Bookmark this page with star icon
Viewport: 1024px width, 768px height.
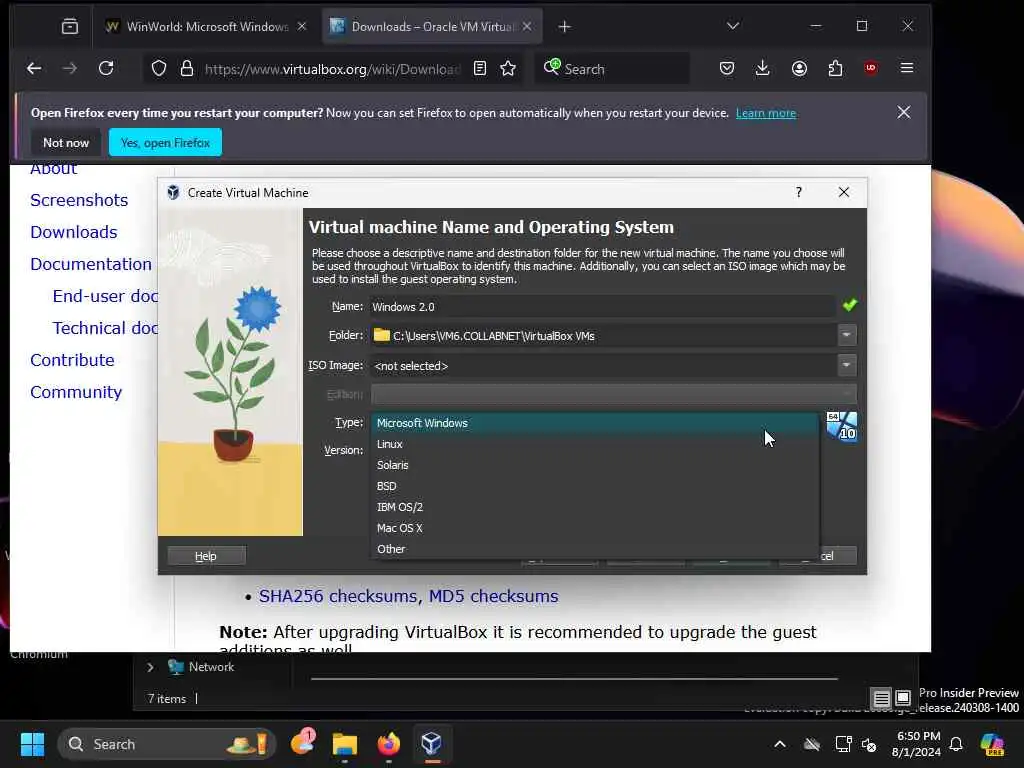508,69
